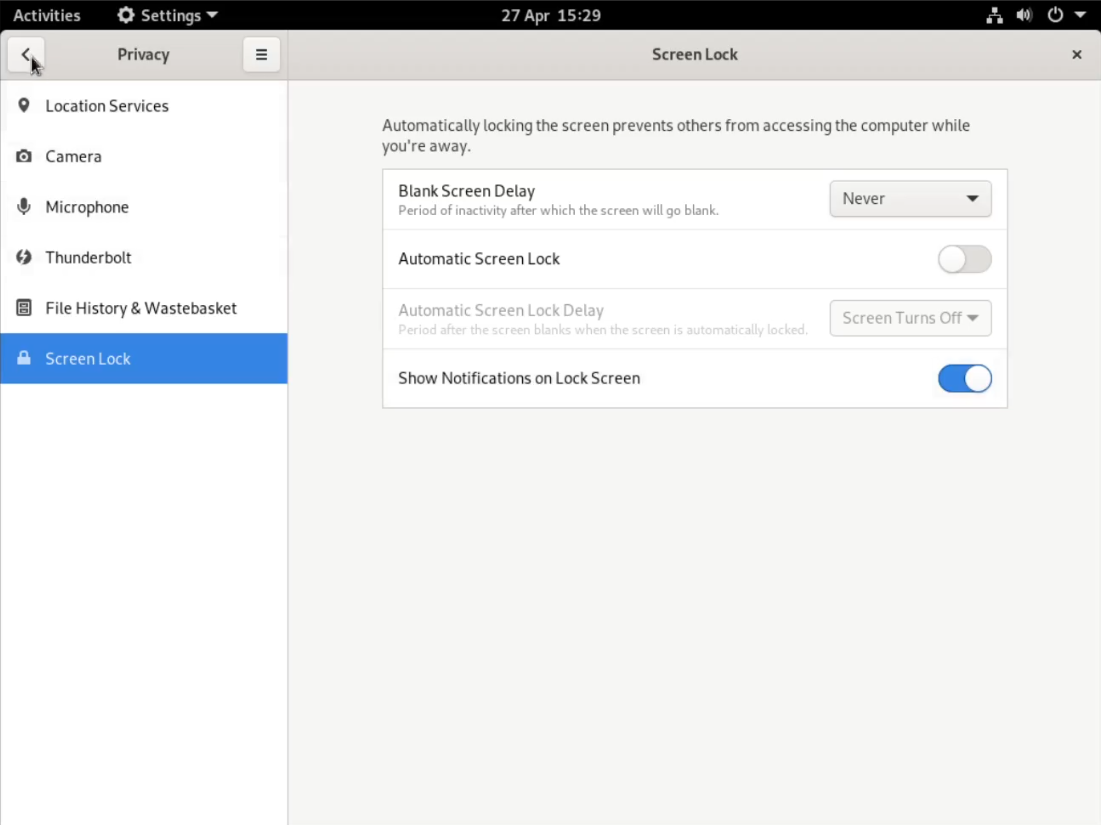The height and width of the screenshot is (825, 1101).
Task: Close the Settings window
Action: point(1076,55)
